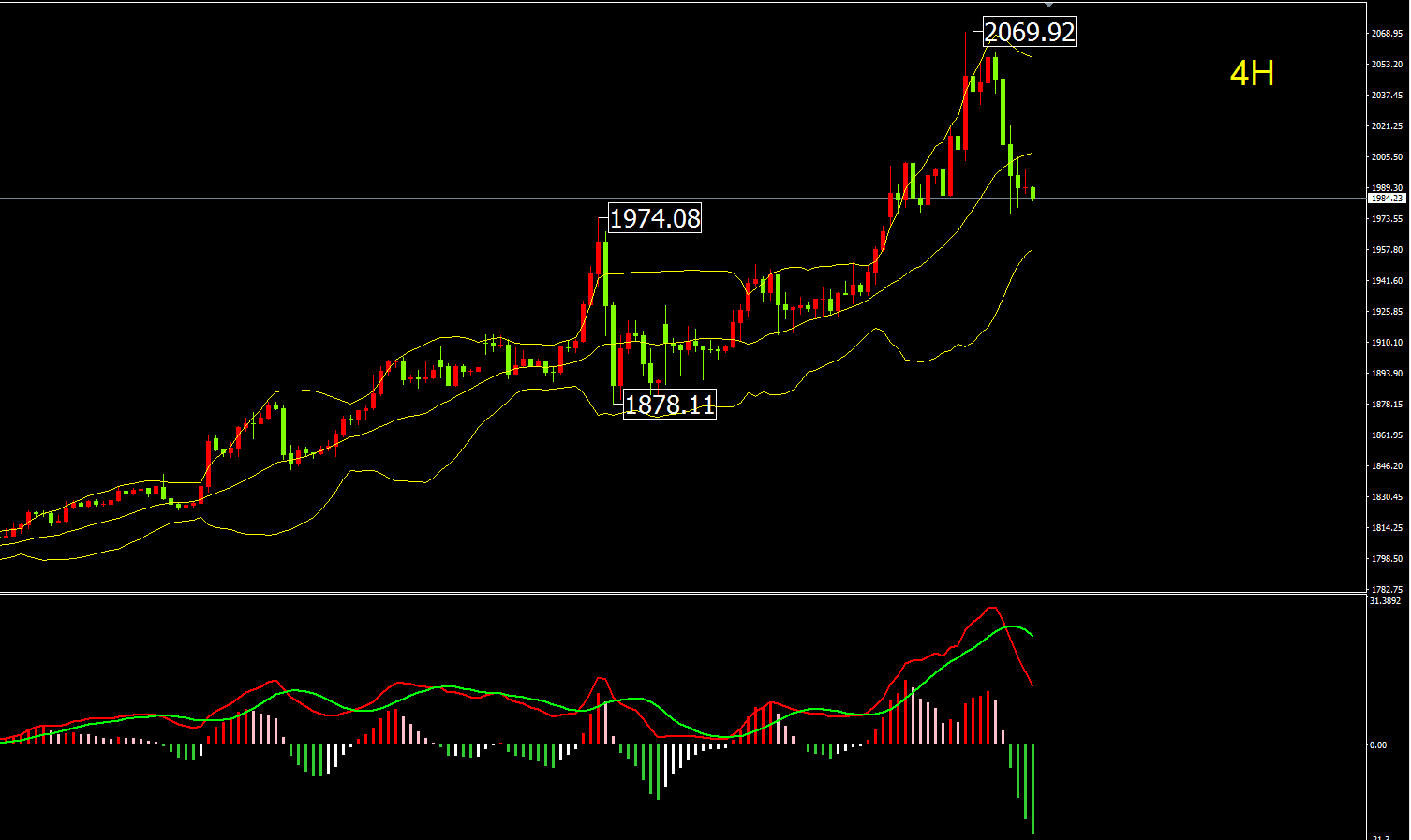Select the chart shift triangle marker at top
1411x840 pixels.
(1048, 6)
